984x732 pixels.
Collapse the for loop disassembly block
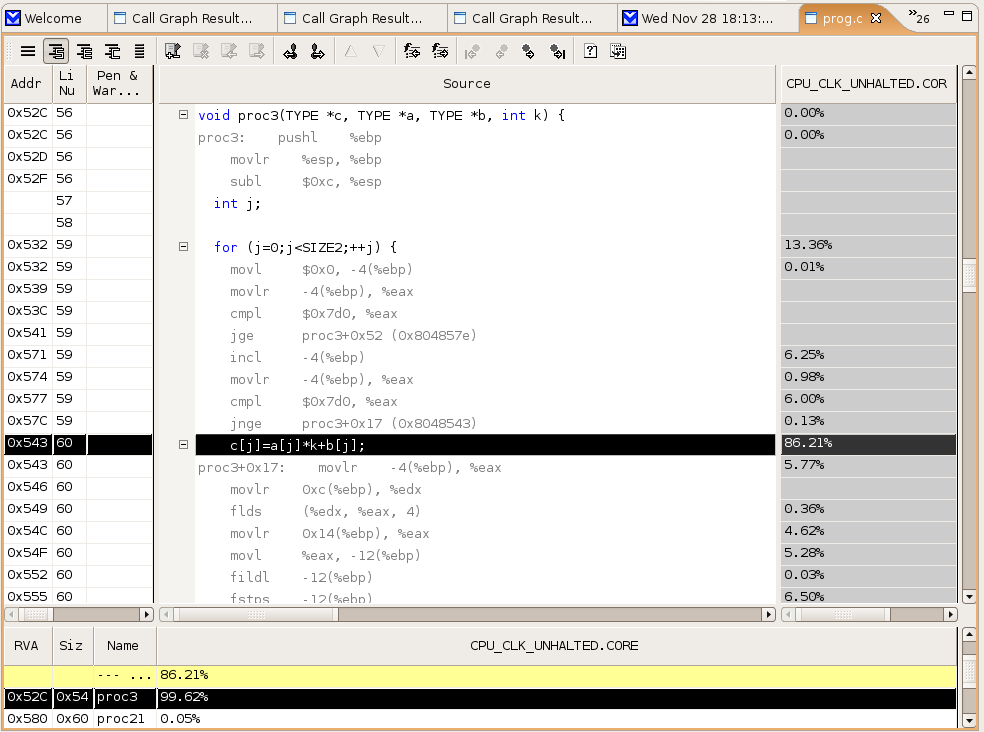[183, 247]
